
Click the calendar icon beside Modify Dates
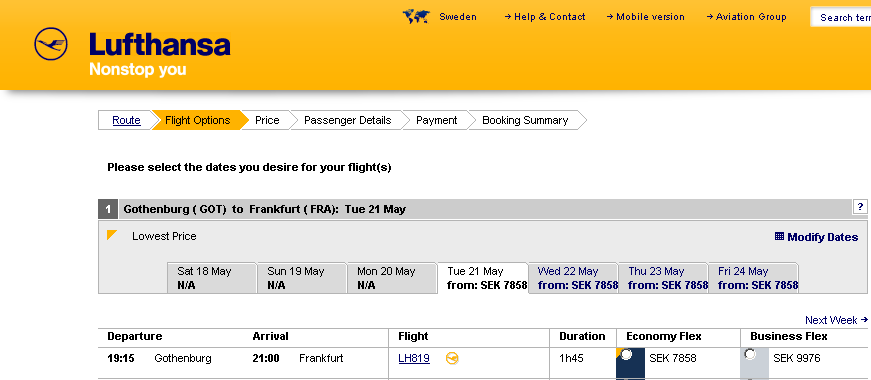pos(779,237)
